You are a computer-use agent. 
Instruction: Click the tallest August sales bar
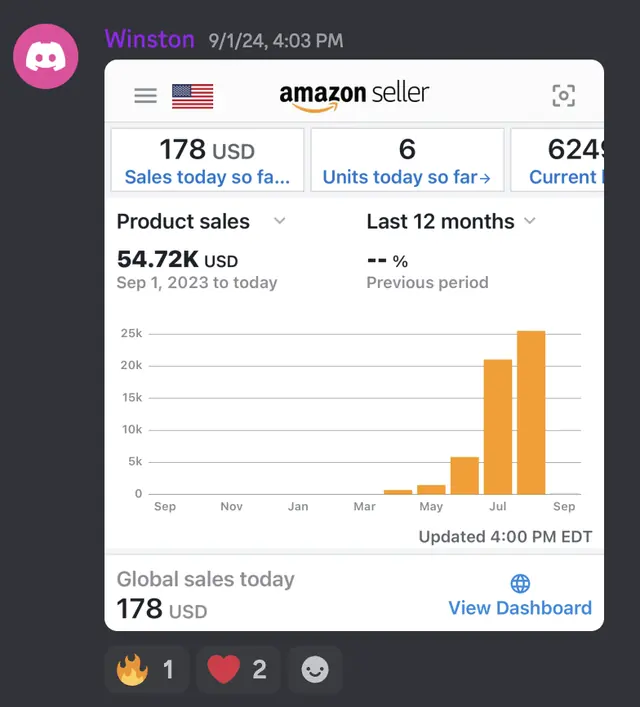531,413
